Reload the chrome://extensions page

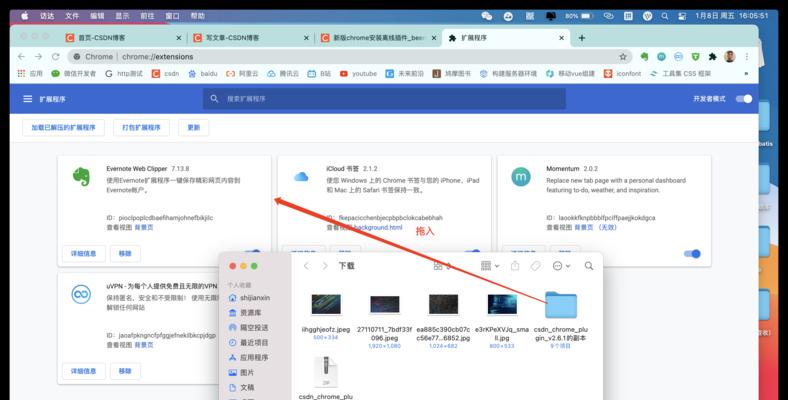(55, 57)
